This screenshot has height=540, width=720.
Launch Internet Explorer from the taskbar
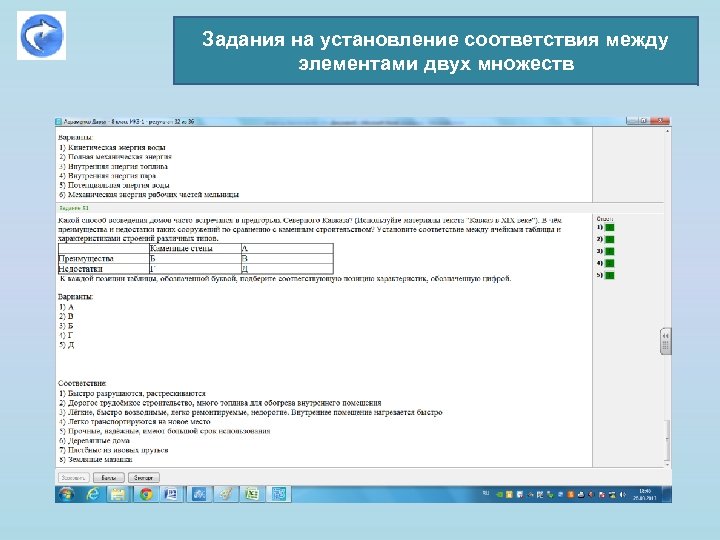coord(93,494)
